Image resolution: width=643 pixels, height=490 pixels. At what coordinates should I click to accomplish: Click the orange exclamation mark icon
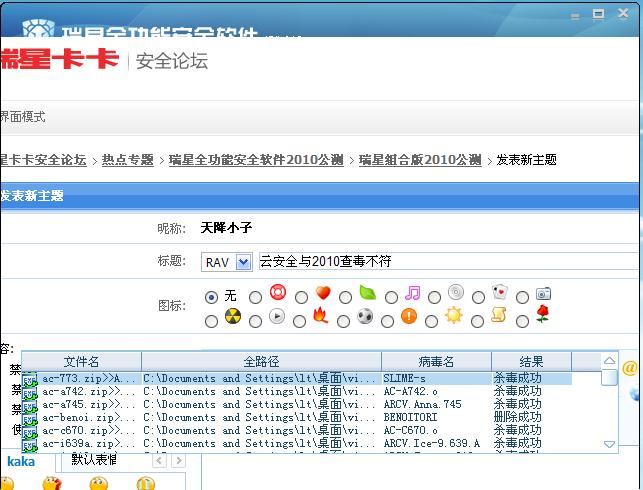[409, 316]
